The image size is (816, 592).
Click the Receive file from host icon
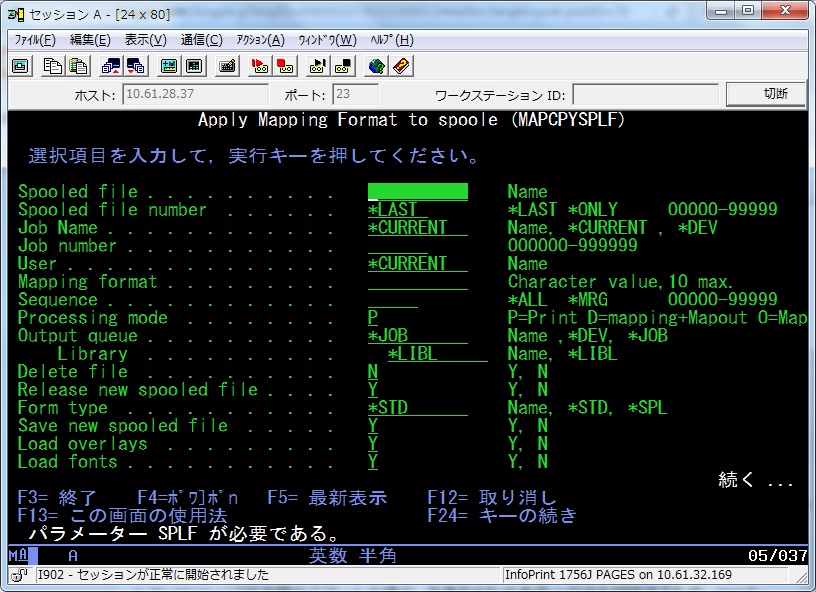tap(136, 66)
